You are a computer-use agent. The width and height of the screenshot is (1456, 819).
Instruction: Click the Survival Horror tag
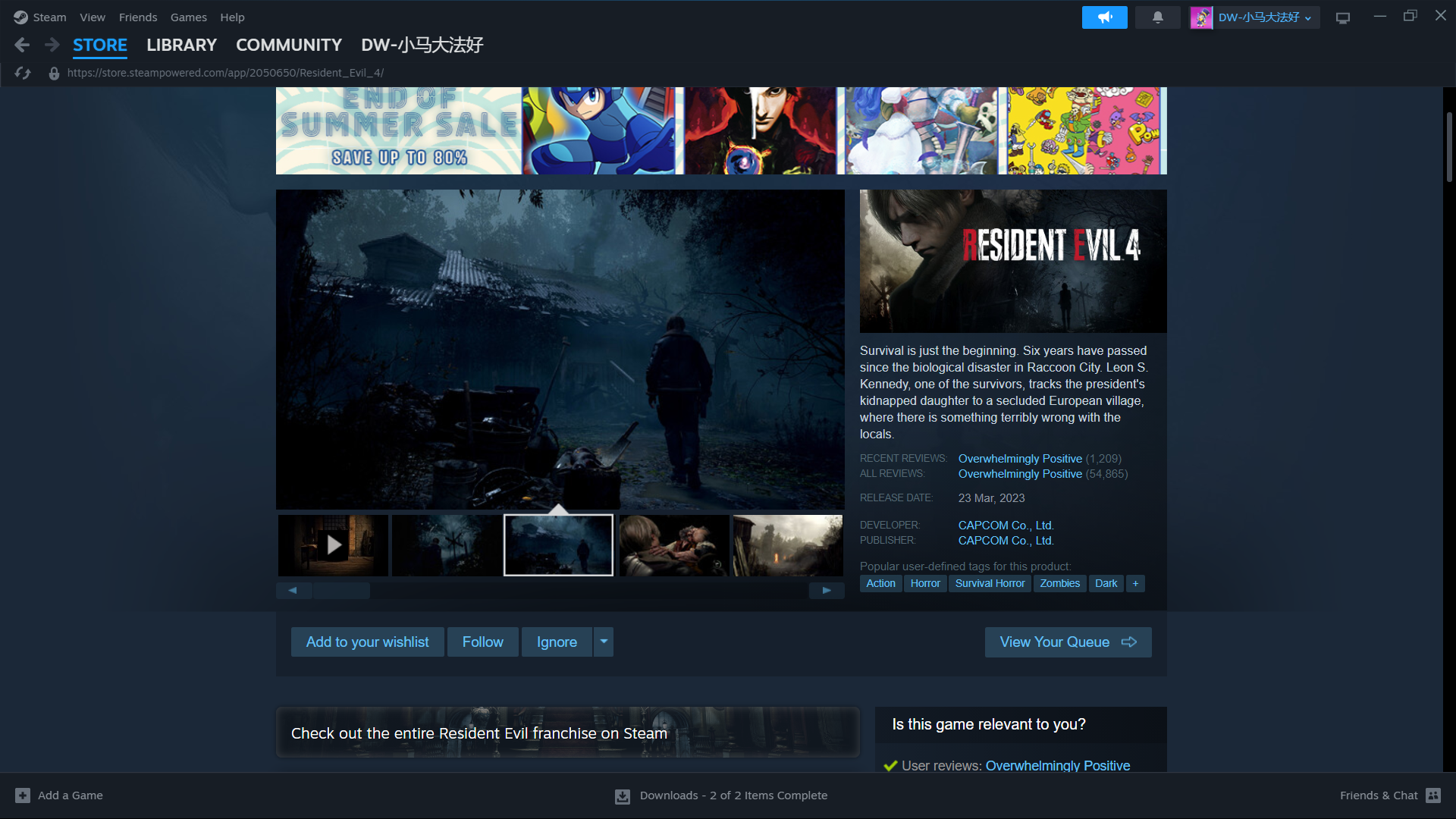click(990, 583)
